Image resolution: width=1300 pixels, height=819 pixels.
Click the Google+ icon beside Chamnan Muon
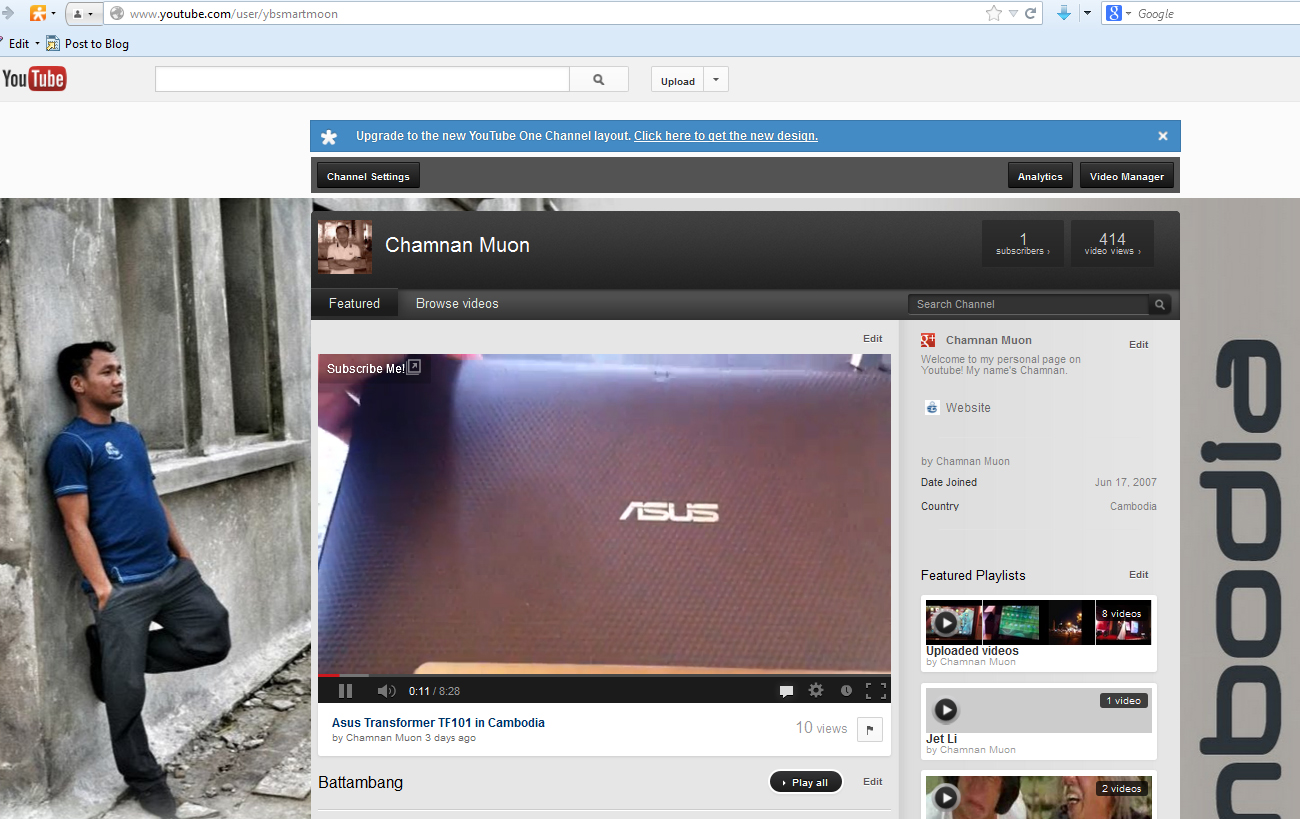click(928, 340)
